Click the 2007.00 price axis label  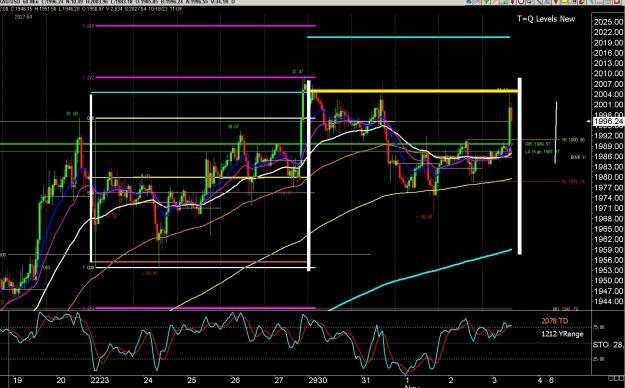point(609,84)
